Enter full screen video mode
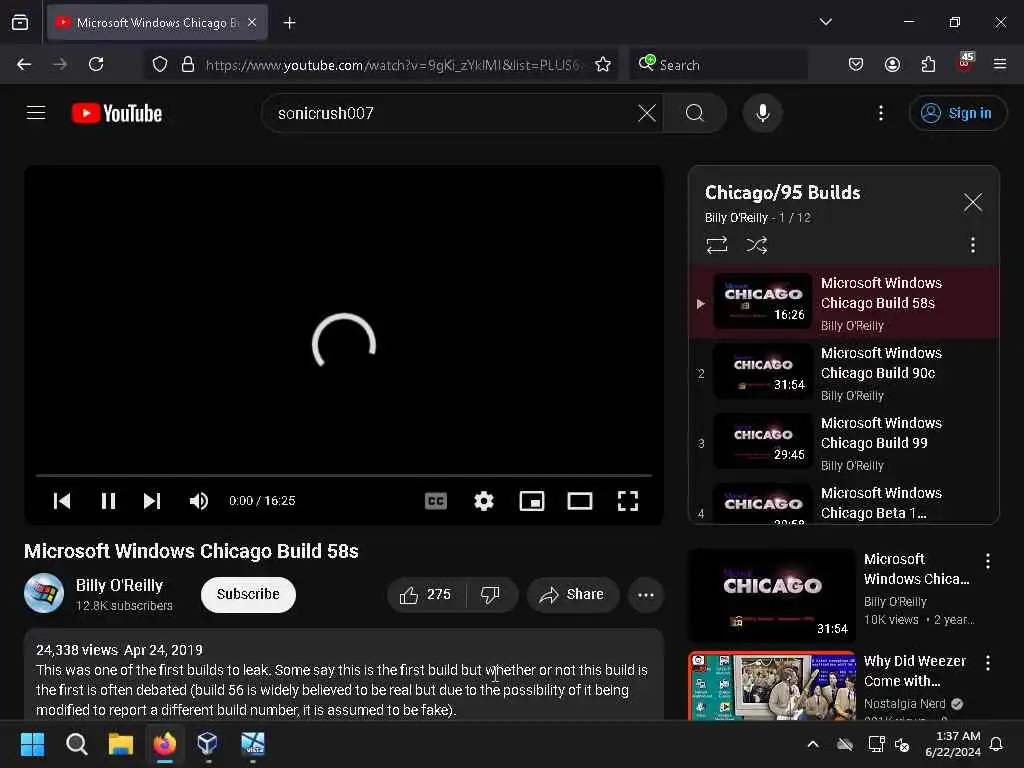Screen dimensions: 1024x768 pos(628,501)
